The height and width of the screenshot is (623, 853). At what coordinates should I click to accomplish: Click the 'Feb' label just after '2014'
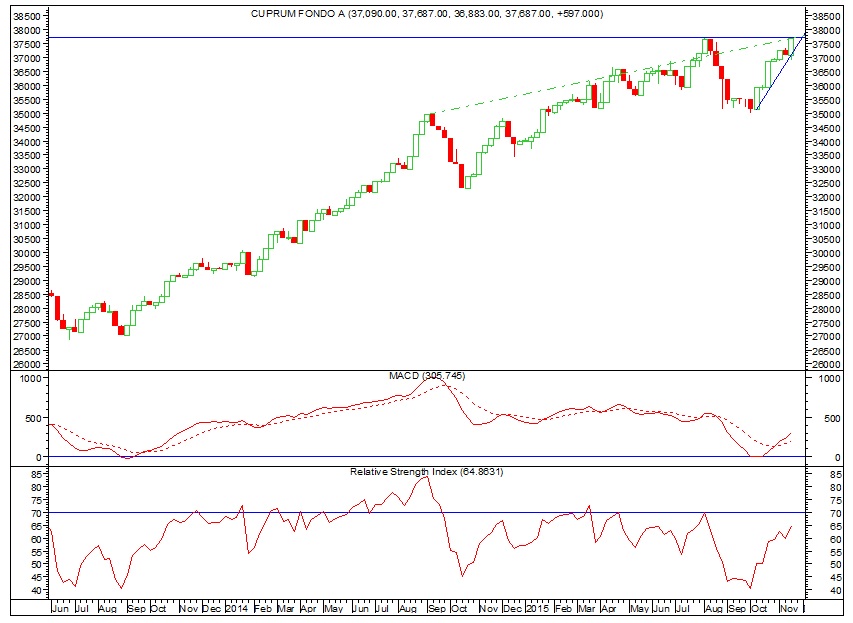coord(263,608)
